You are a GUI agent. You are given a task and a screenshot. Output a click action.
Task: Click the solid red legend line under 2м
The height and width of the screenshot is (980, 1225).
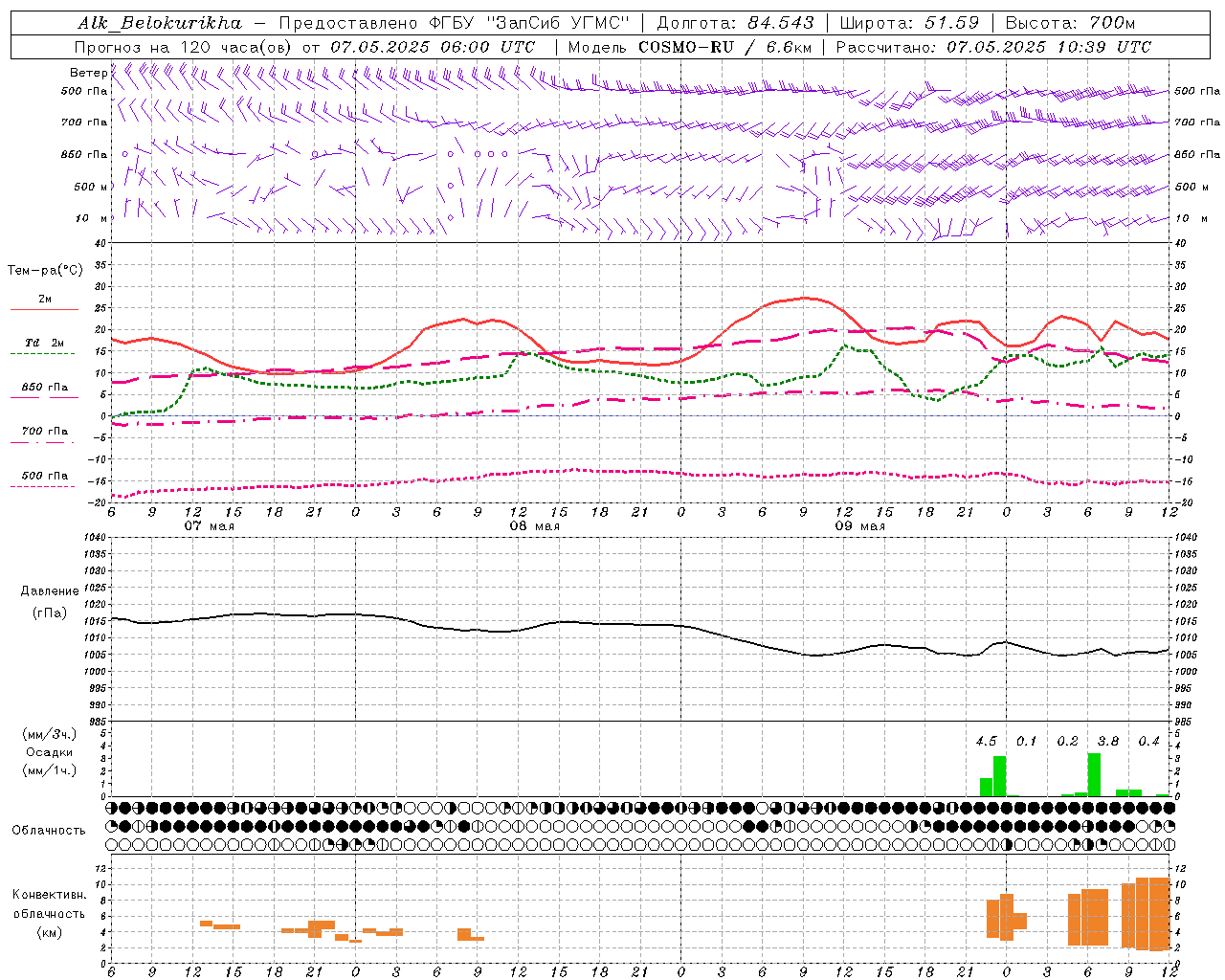click(44, 310)
